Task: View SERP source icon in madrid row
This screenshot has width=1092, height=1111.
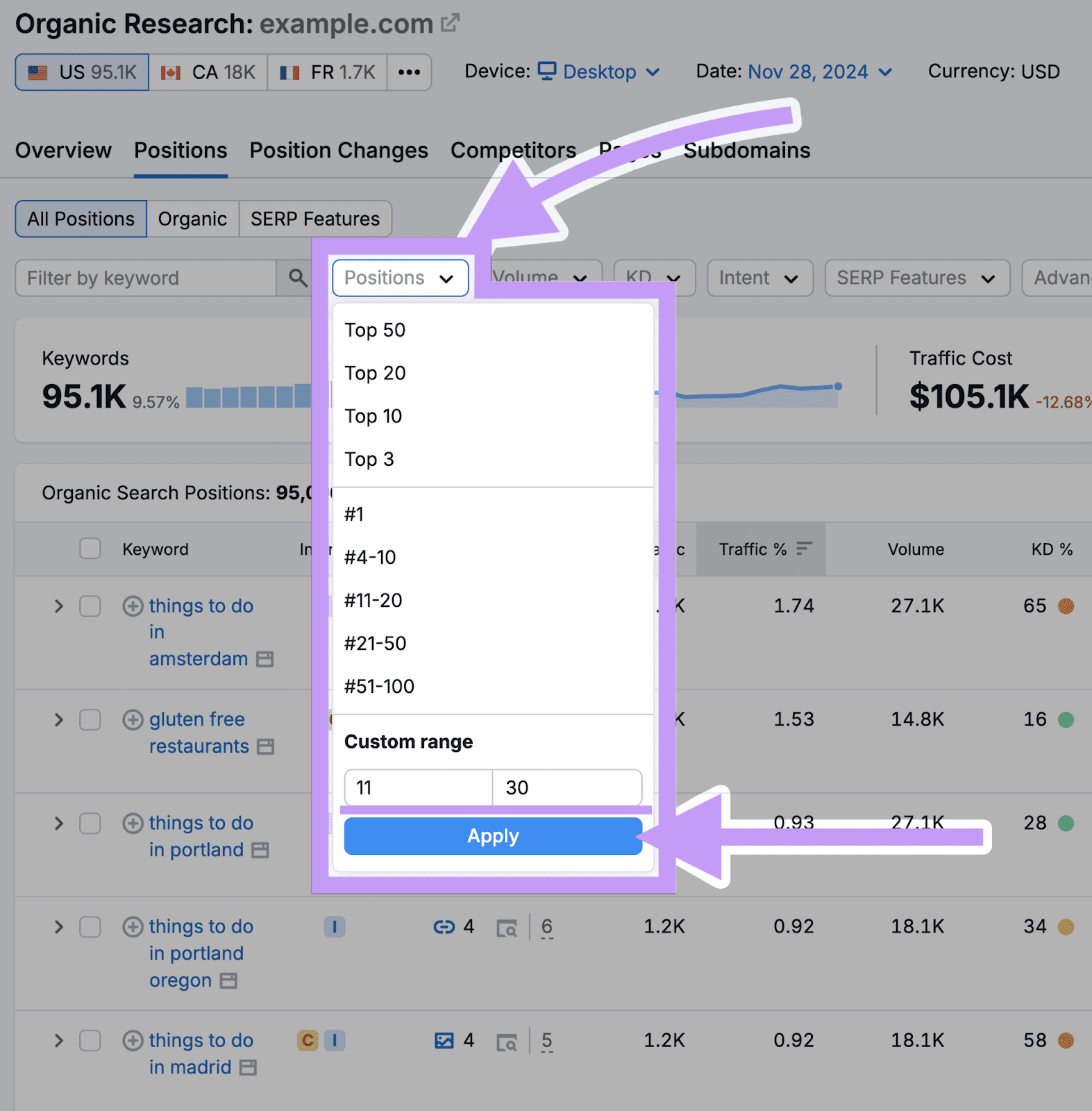Action: [x=507, y=1042]
